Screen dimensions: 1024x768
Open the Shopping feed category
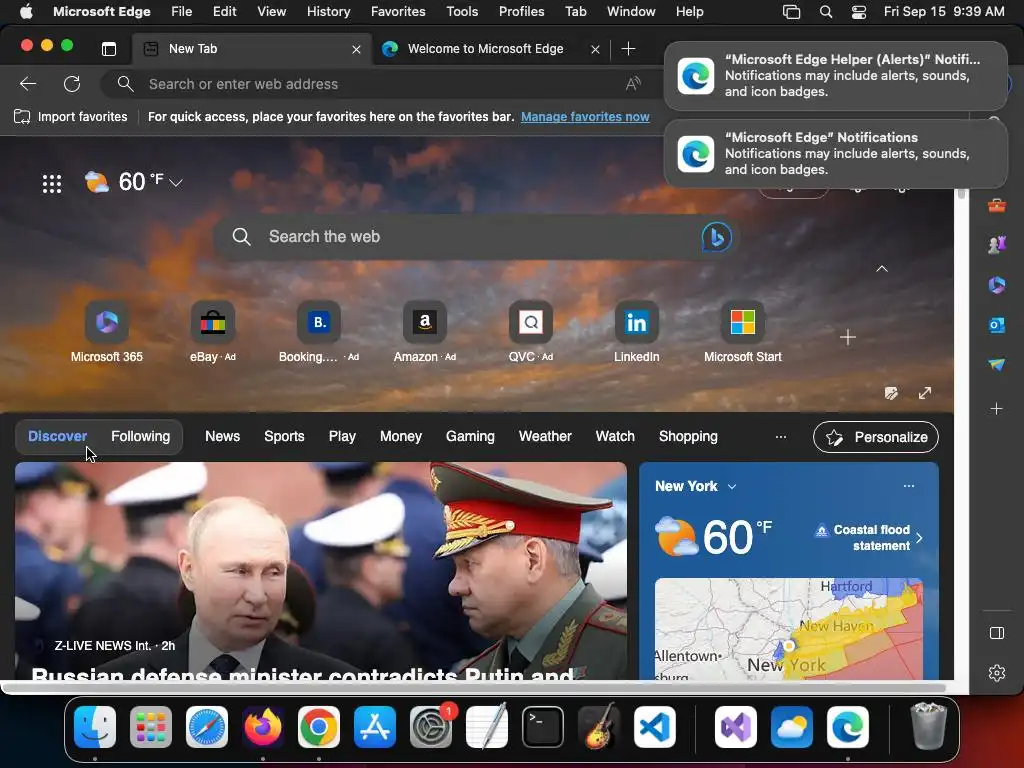[688, 436]
